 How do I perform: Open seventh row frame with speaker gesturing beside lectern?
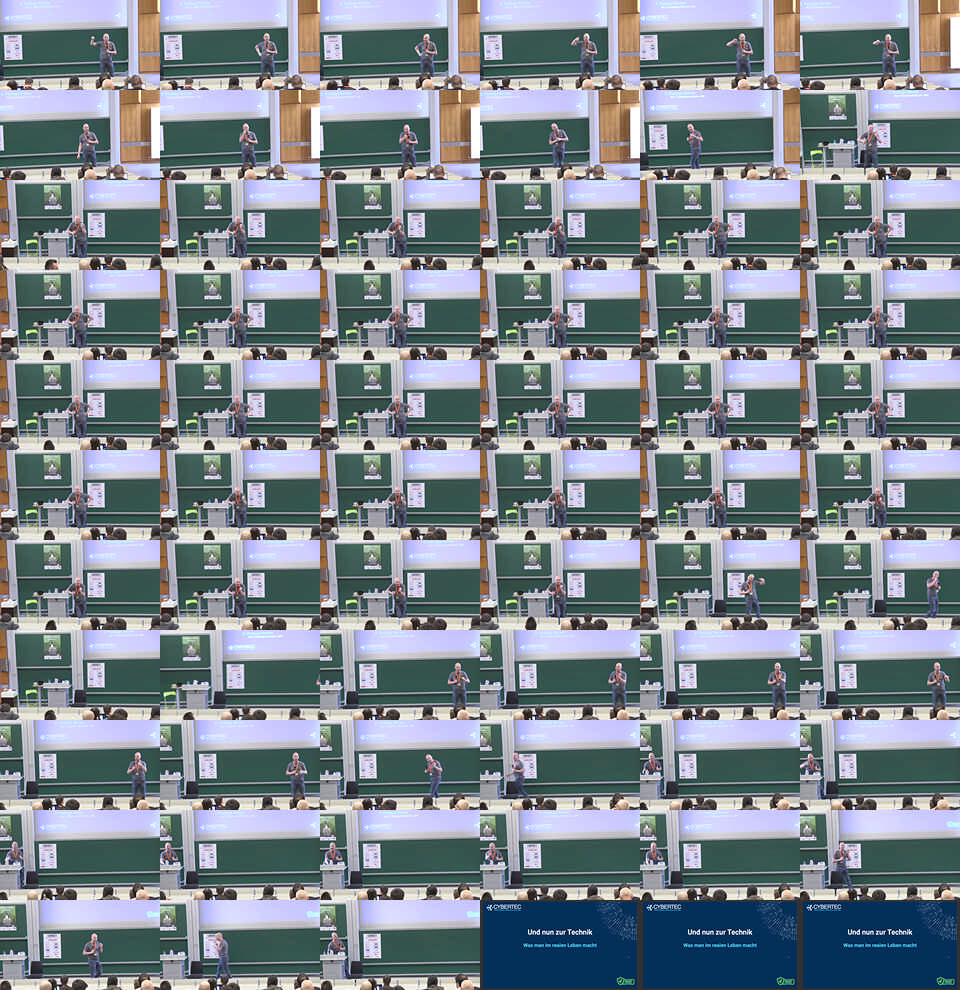coord(719,585)
